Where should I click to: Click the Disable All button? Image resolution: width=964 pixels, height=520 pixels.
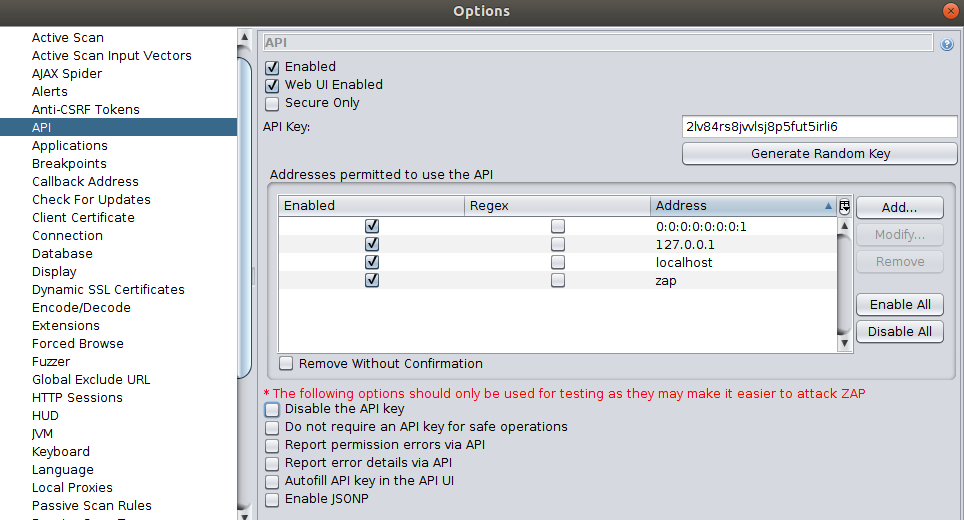tap(899, 332)
